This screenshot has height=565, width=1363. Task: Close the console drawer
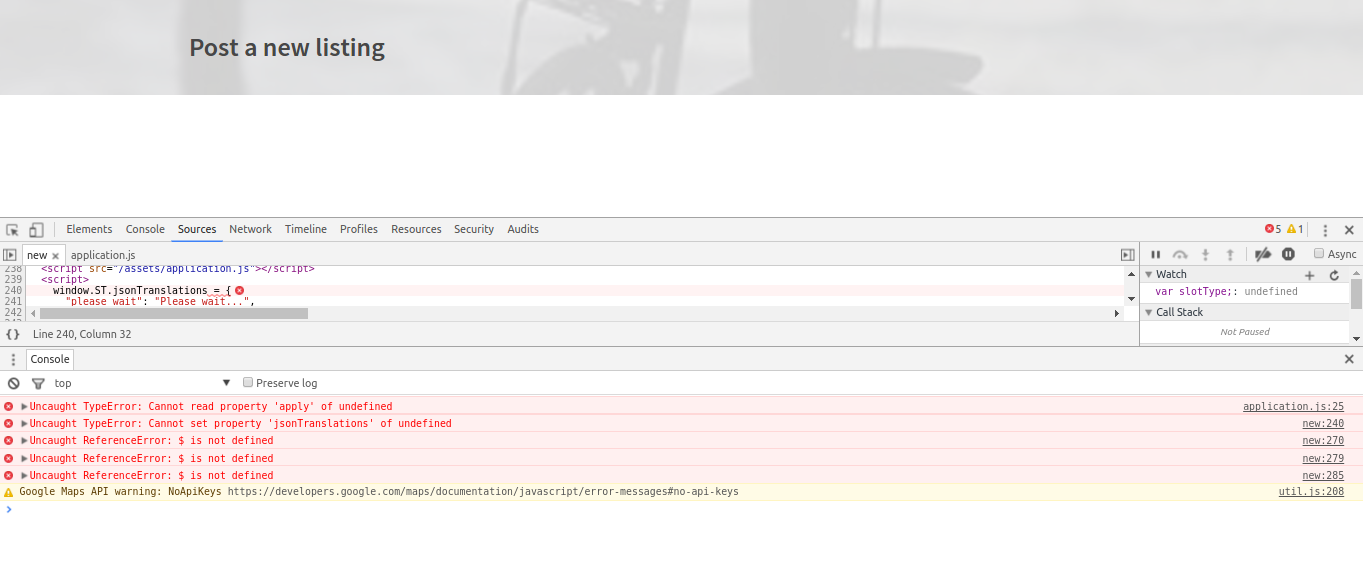click(x=1349, y=359)
